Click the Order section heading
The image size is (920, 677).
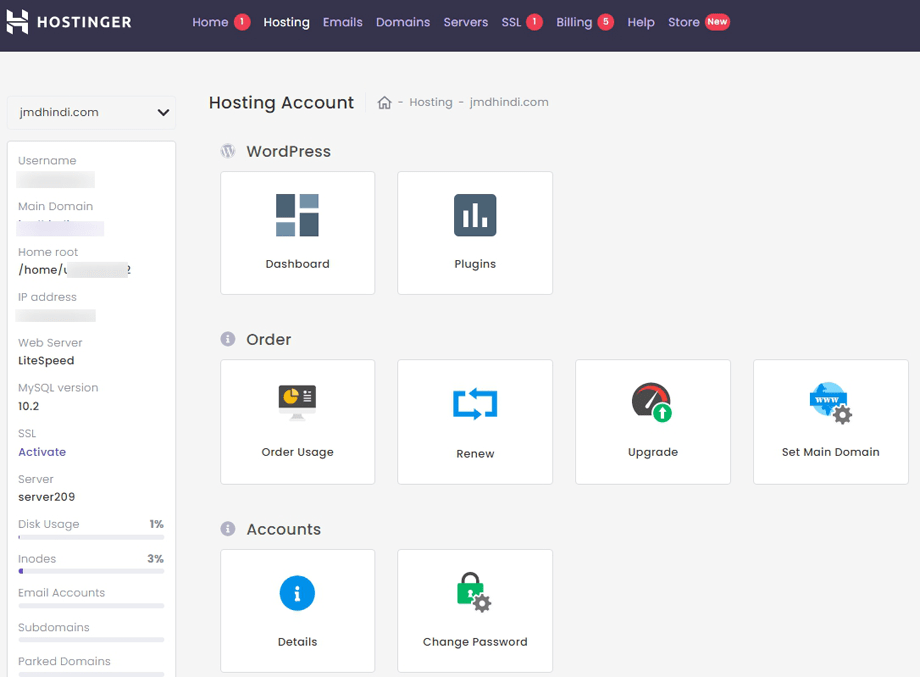coord(269,340)
